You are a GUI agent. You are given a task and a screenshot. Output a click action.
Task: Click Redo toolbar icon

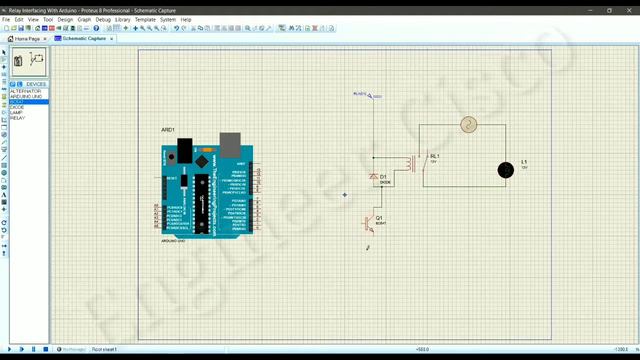[x=184, y=28]
